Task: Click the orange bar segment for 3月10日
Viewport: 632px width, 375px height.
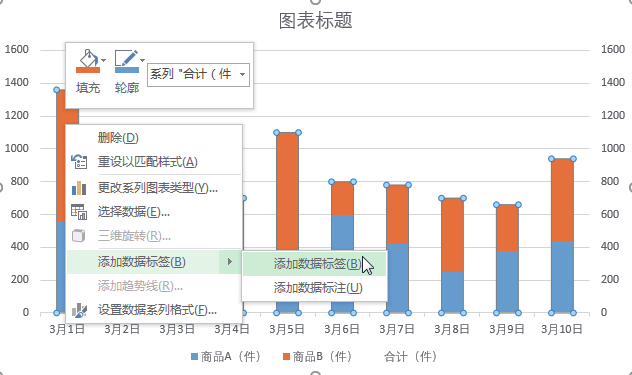Action: tap(562, 200)
